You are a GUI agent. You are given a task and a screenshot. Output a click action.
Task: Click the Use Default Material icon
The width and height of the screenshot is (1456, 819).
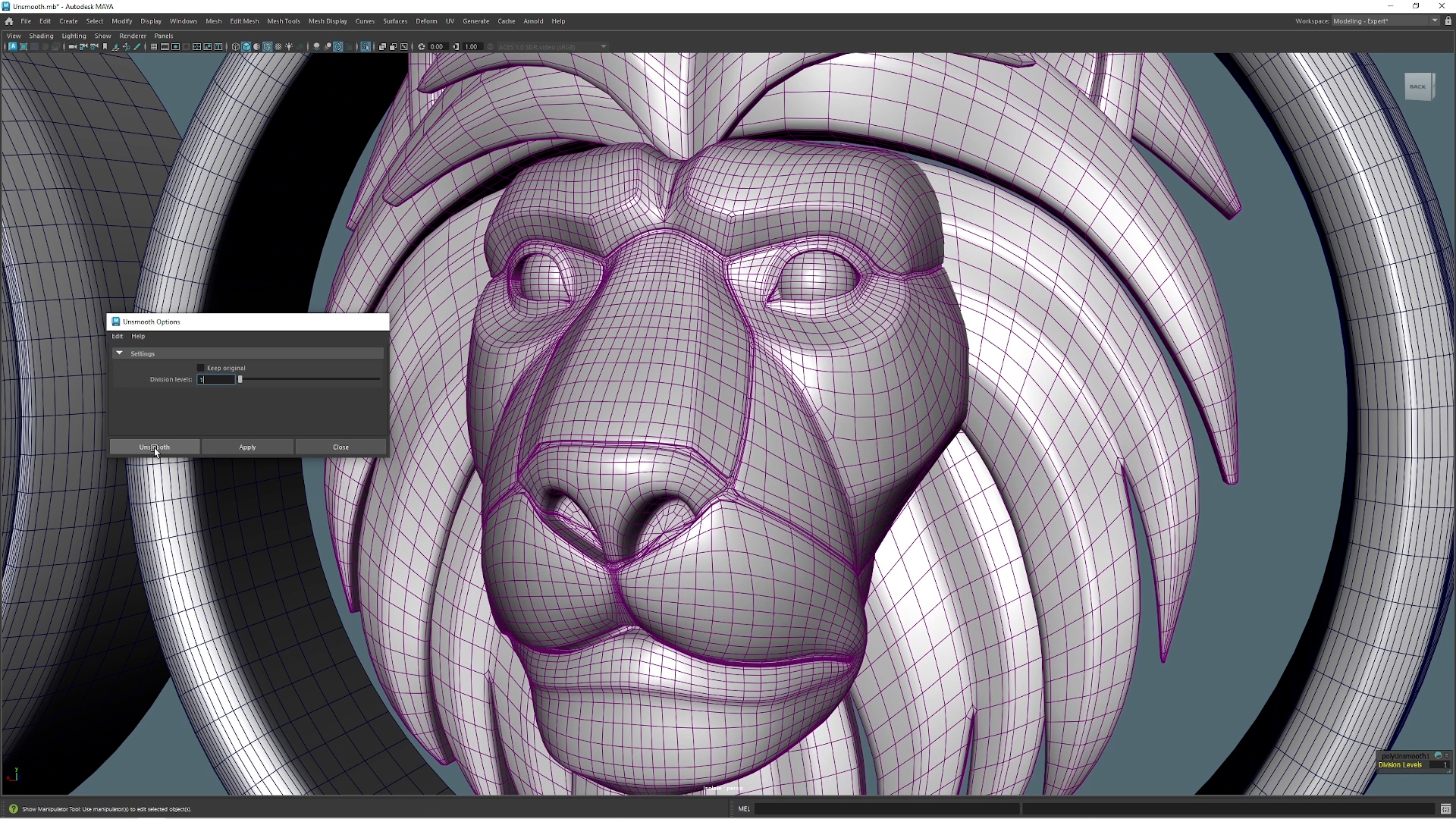(x=256, y=47)
